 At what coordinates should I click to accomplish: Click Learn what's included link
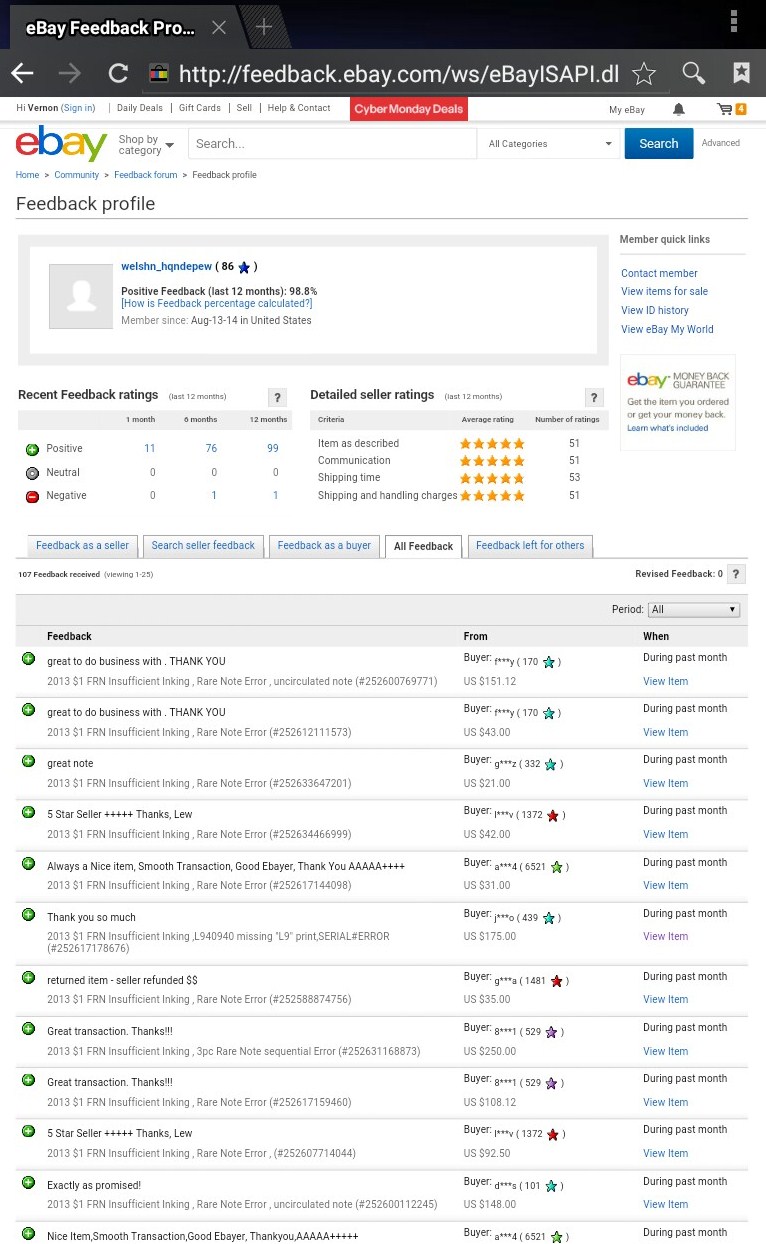pos(668,428)
